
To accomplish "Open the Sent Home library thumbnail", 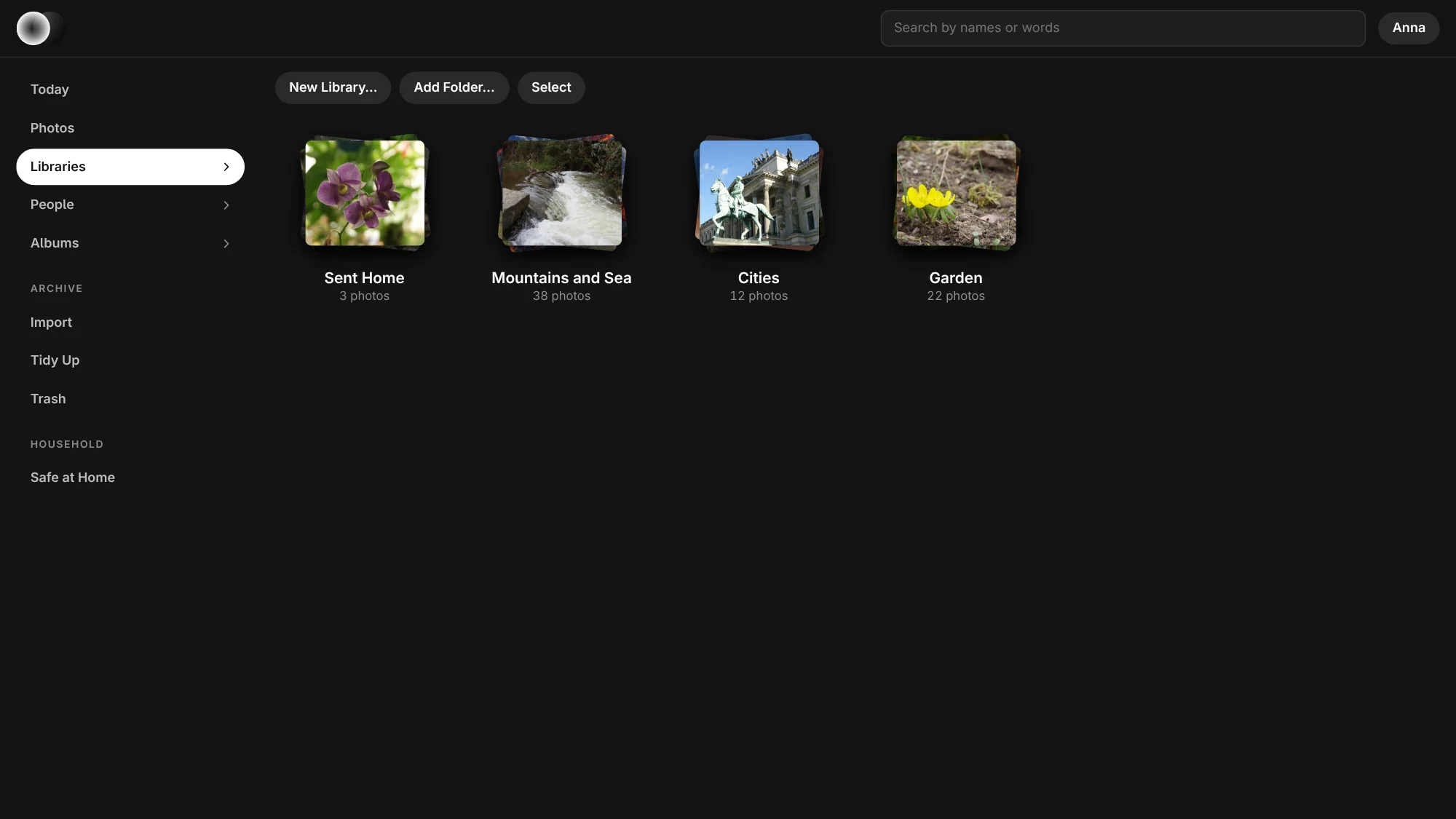I will [365, 193].
